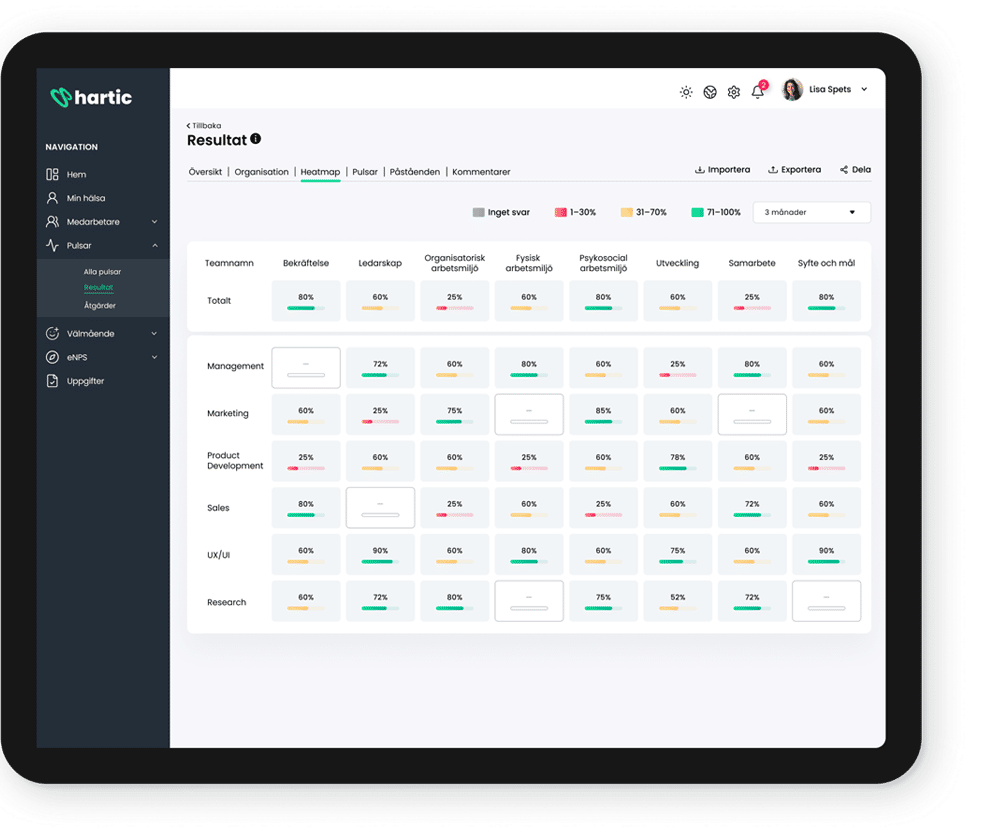Click the Importera download icon
Screen dimensions: 1000x831
click(700, 170)
